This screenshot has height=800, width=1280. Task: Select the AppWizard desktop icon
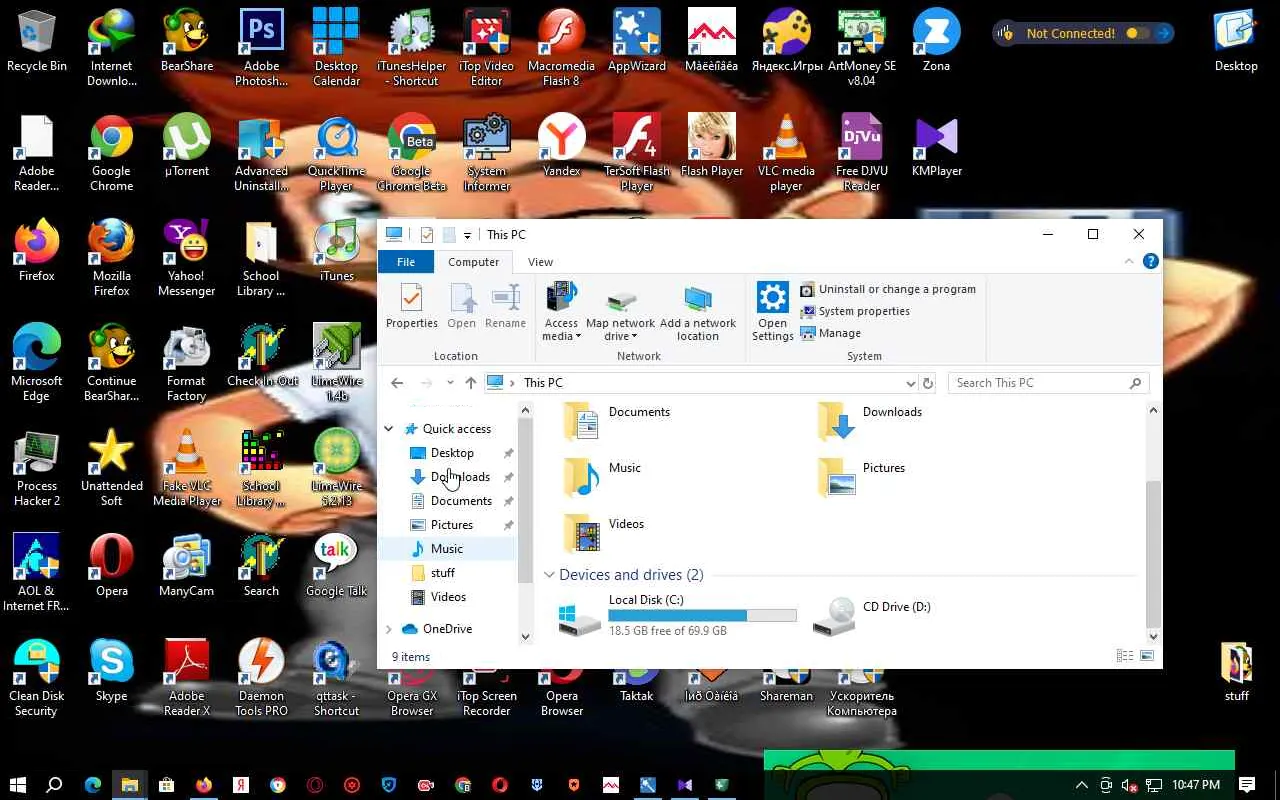point(637,42)
